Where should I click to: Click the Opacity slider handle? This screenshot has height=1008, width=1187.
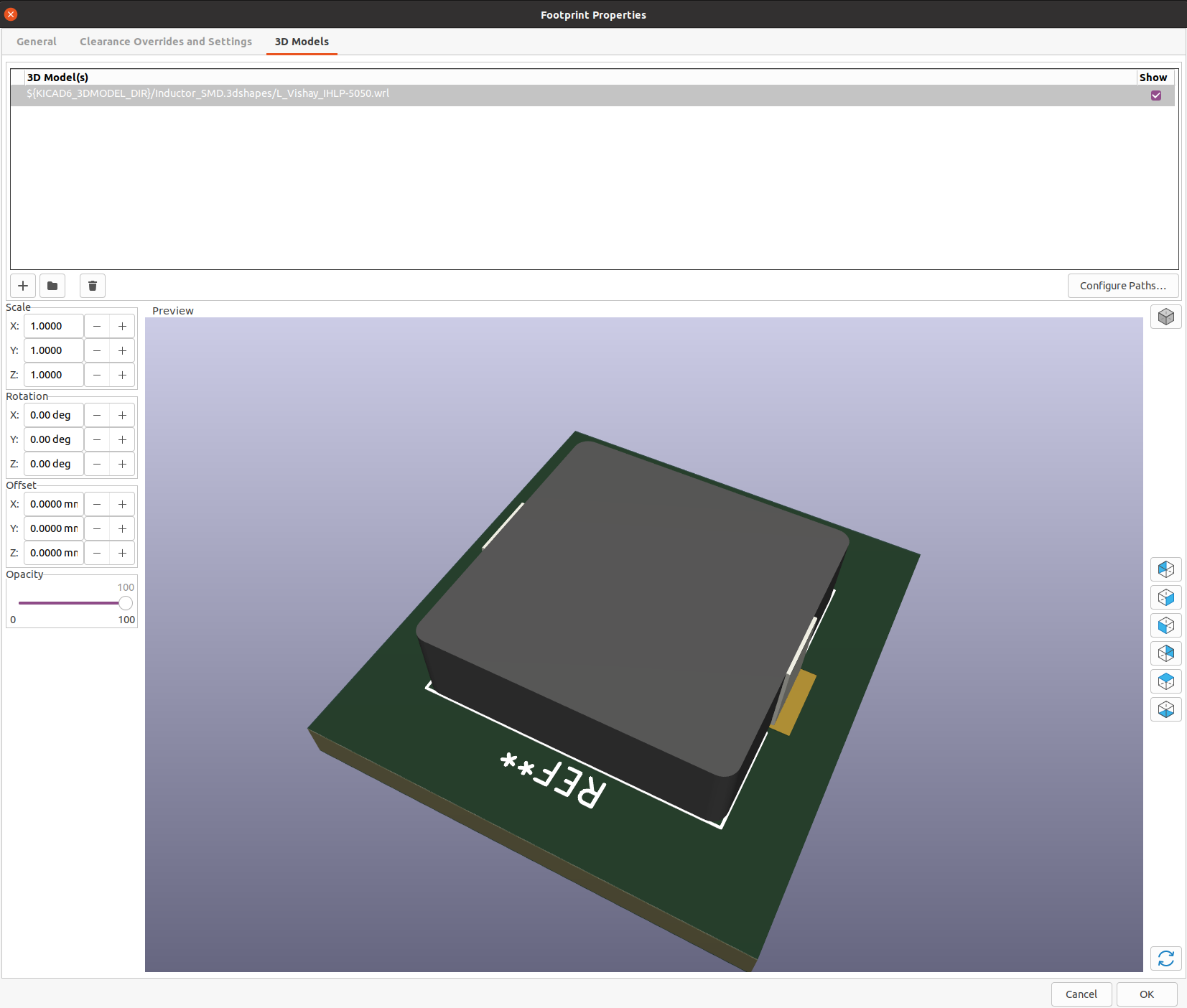point(126,603)
